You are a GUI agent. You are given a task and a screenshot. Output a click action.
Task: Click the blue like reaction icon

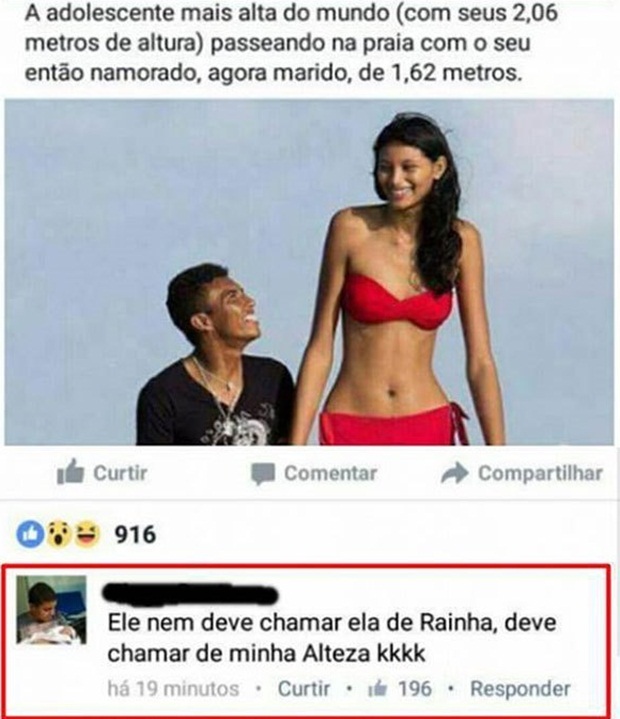tap(30, 534)
